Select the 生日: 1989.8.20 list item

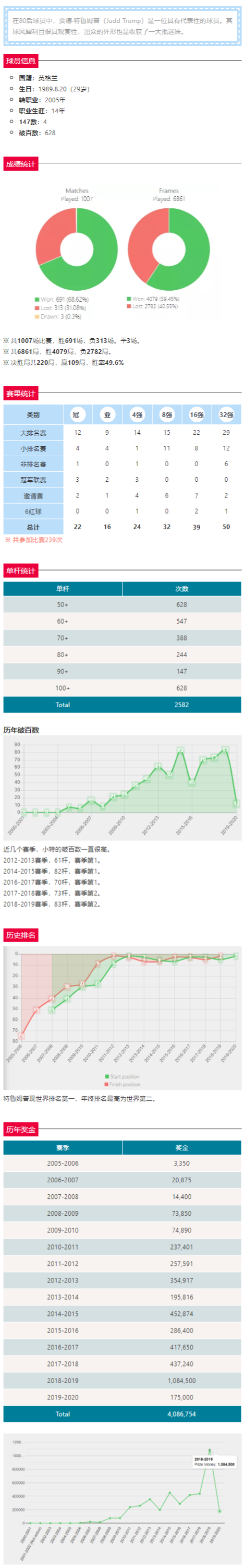(x=54, y=89)
